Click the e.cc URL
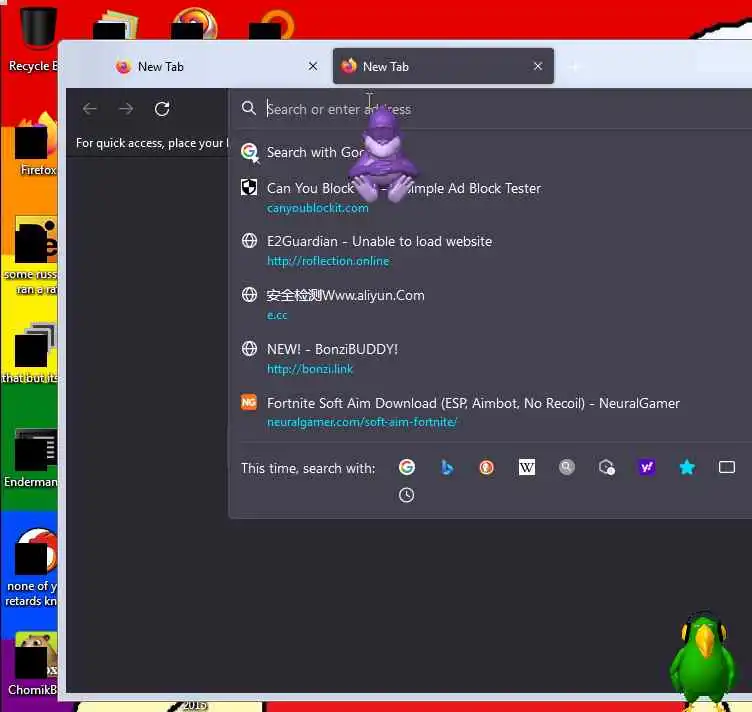This screenshot has width=752, height=712. (277, 315)
